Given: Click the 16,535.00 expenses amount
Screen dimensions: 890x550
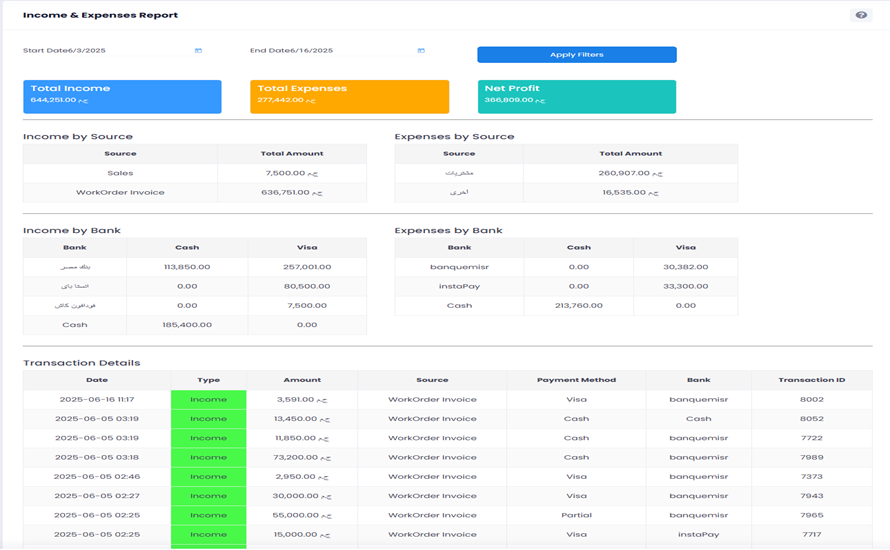Looking at the screenshot, I should [x=630, y=192].
